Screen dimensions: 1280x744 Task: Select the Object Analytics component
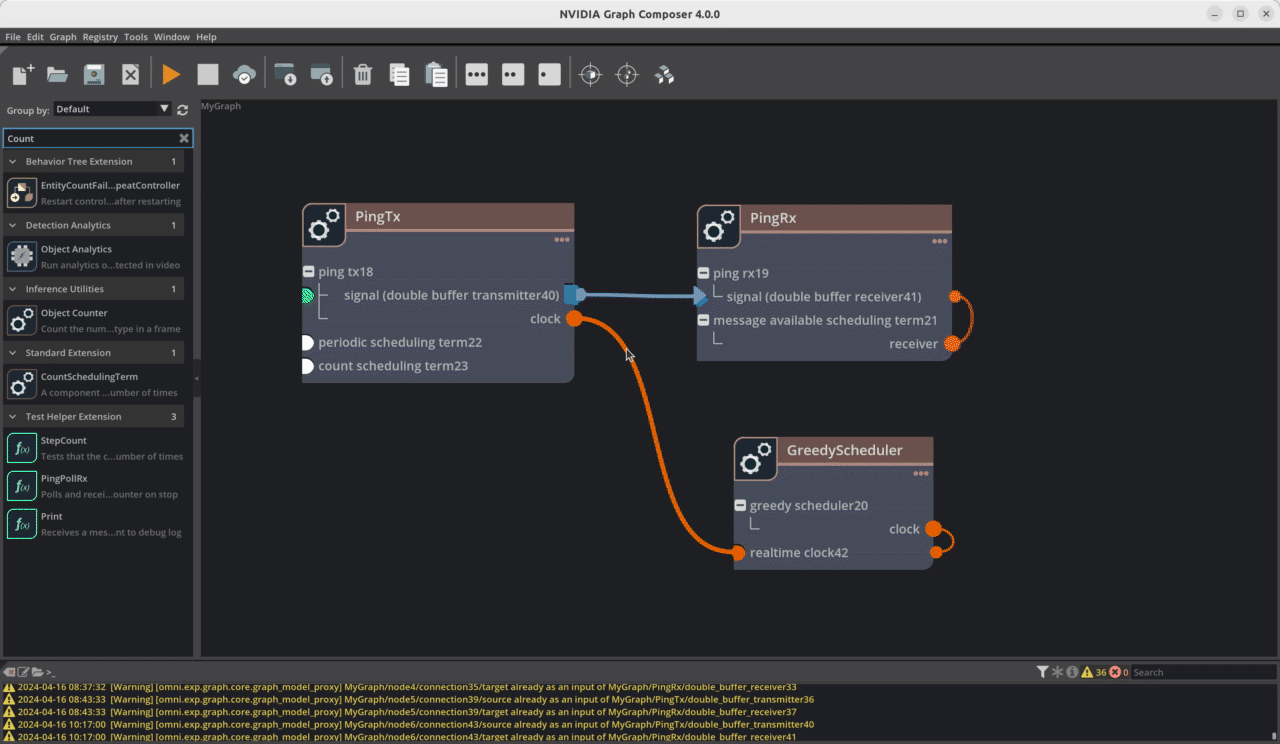pos(96,257)
